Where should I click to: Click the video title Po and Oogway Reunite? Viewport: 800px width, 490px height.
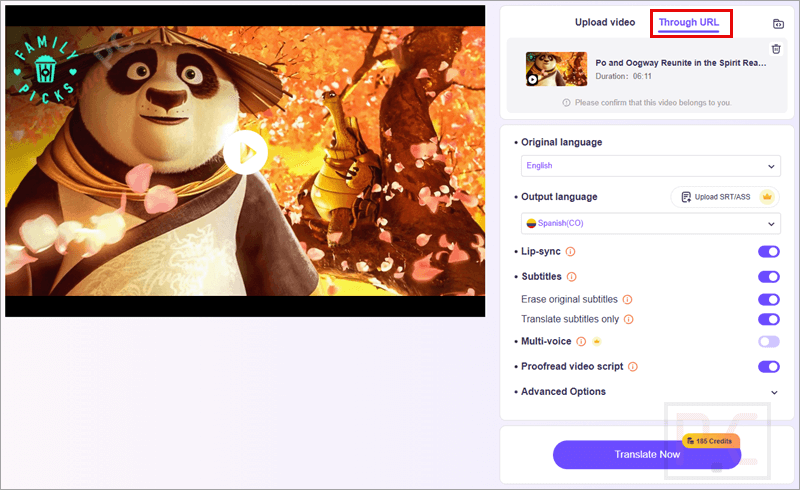681,63
